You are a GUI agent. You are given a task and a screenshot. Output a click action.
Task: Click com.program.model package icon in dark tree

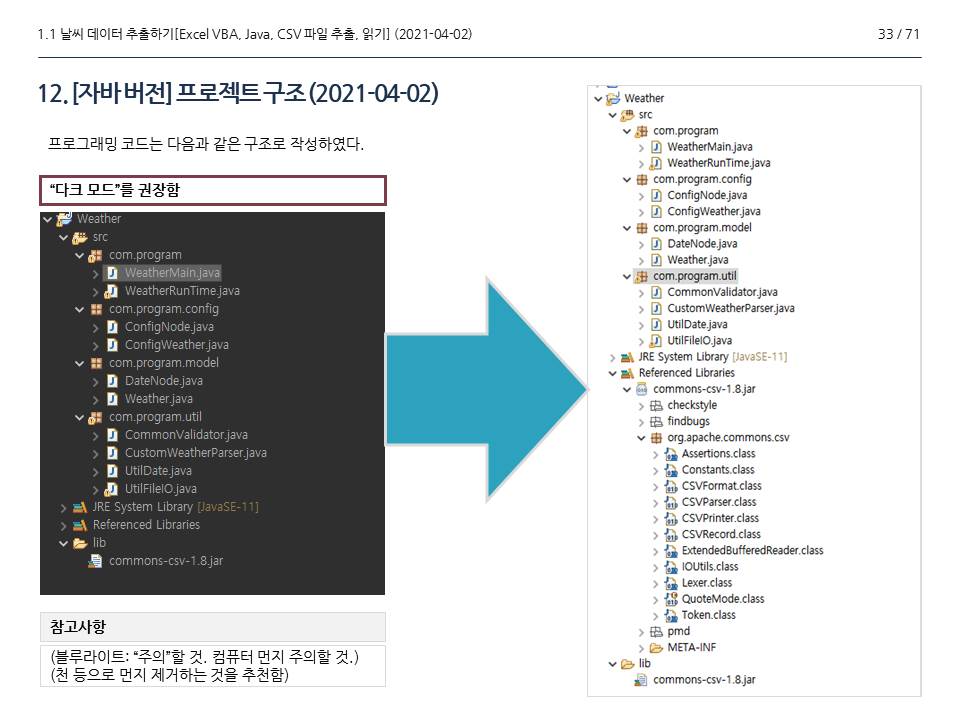[96, 363]
